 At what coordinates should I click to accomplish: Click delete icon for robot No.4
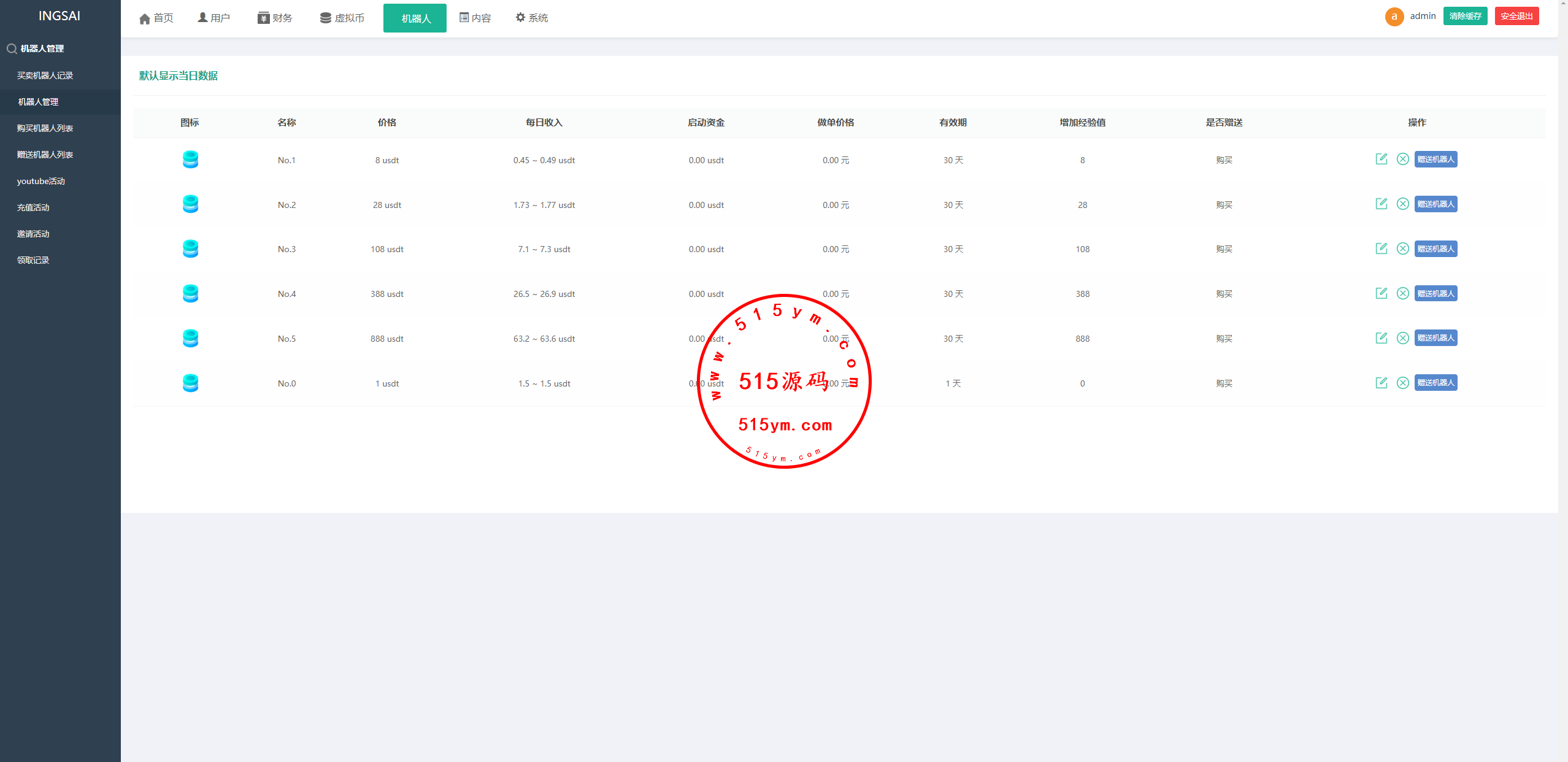(1402, 293)
